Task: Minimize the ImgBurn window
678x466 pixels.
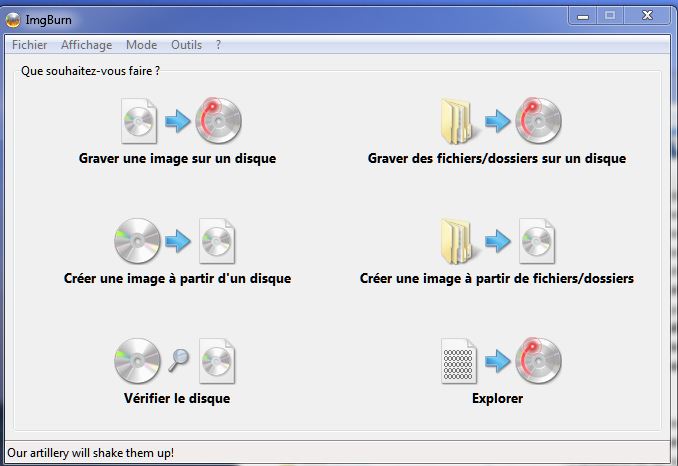Action: [583, 16]
